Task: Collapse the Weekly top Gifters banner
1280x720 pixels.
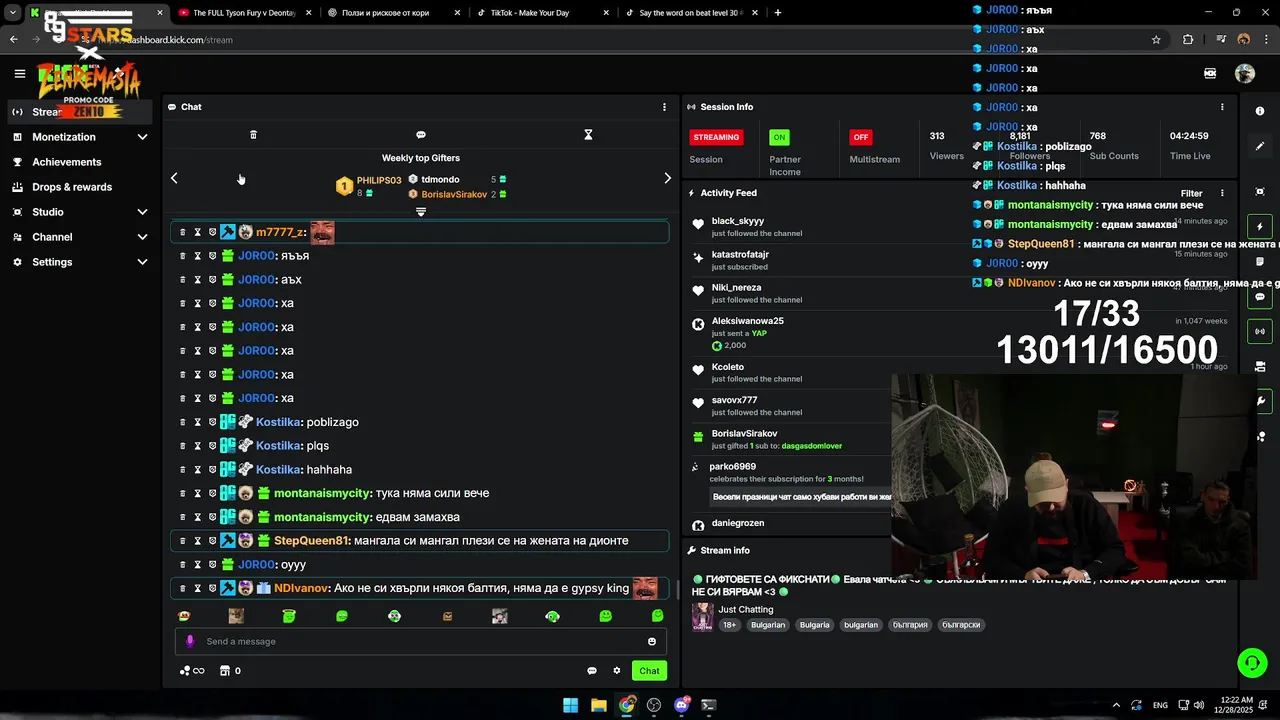Action: tap(421, 212)
